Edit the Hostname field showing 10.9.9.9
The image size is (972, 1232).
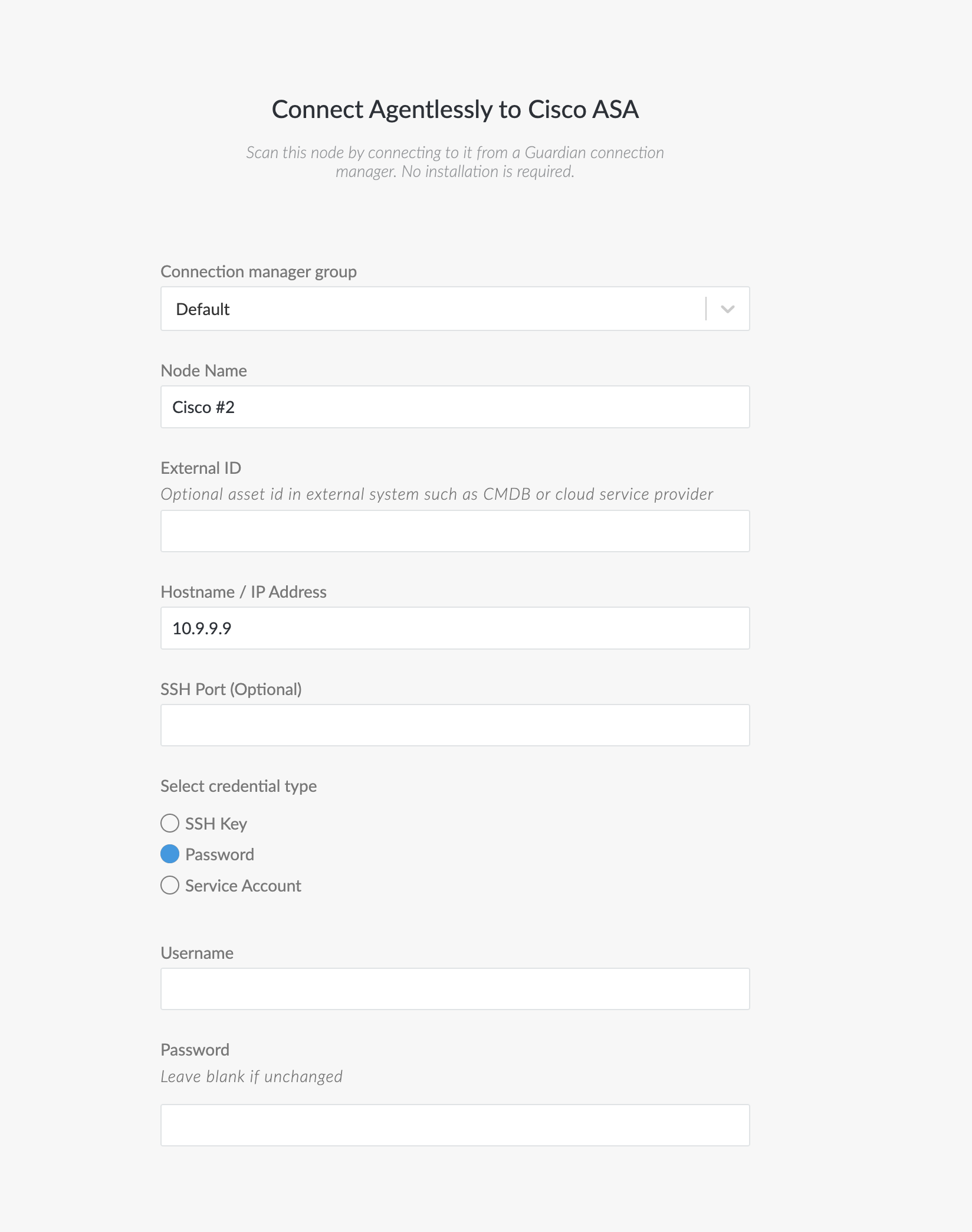point(455,628)
